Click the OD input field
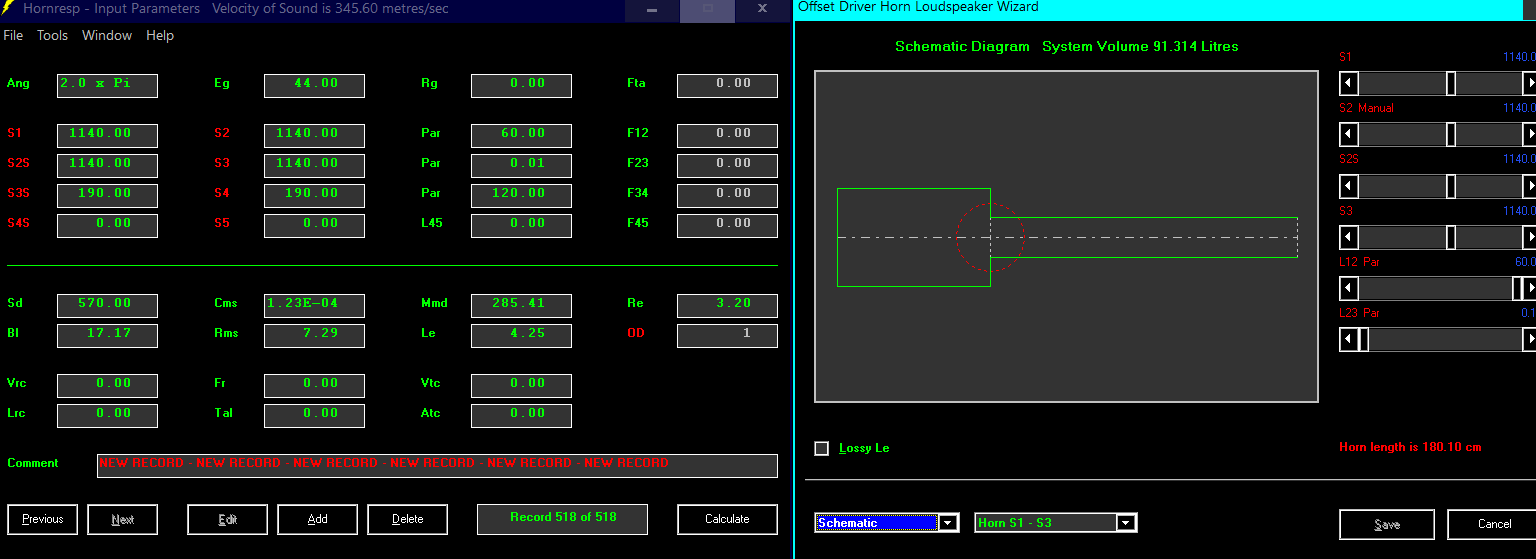 [727, 335]
